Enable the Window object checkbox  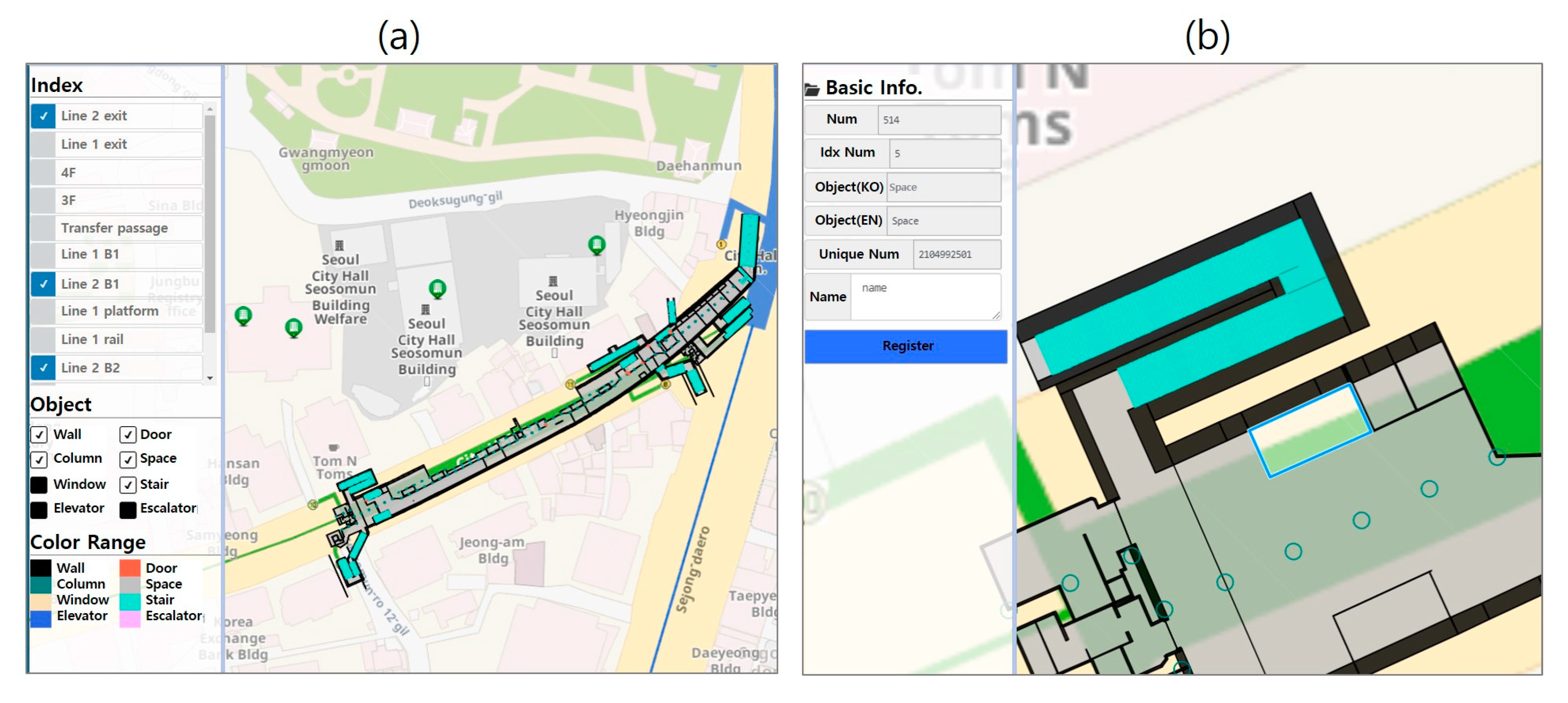tap(39, 485)
